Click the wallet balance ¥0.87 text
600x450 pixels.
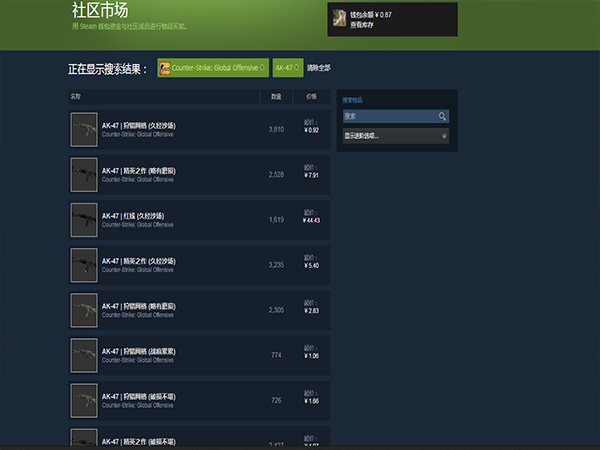371,15
